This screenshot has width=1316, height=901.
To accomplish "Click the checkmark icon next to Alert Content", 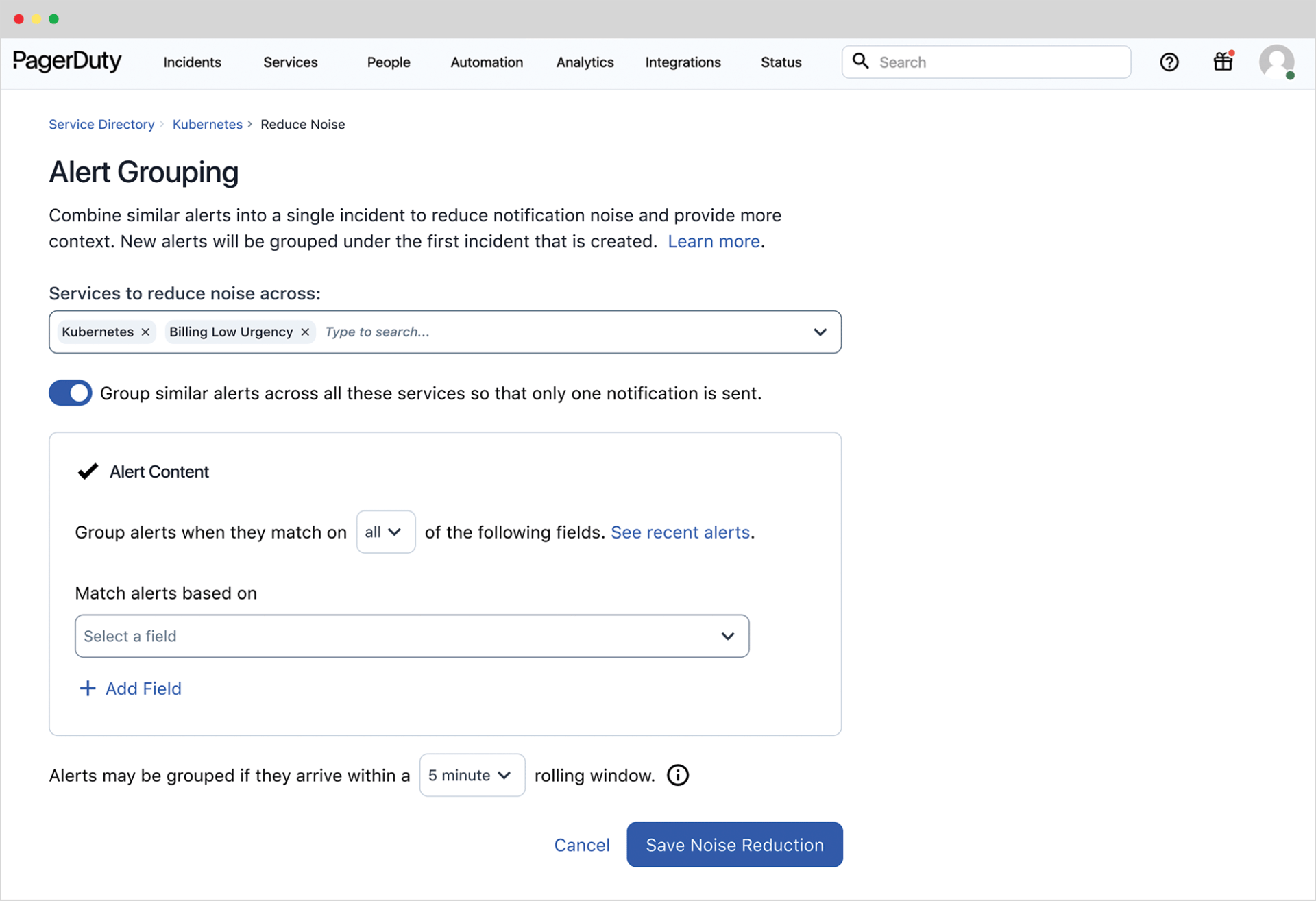I will click(87, 471).
